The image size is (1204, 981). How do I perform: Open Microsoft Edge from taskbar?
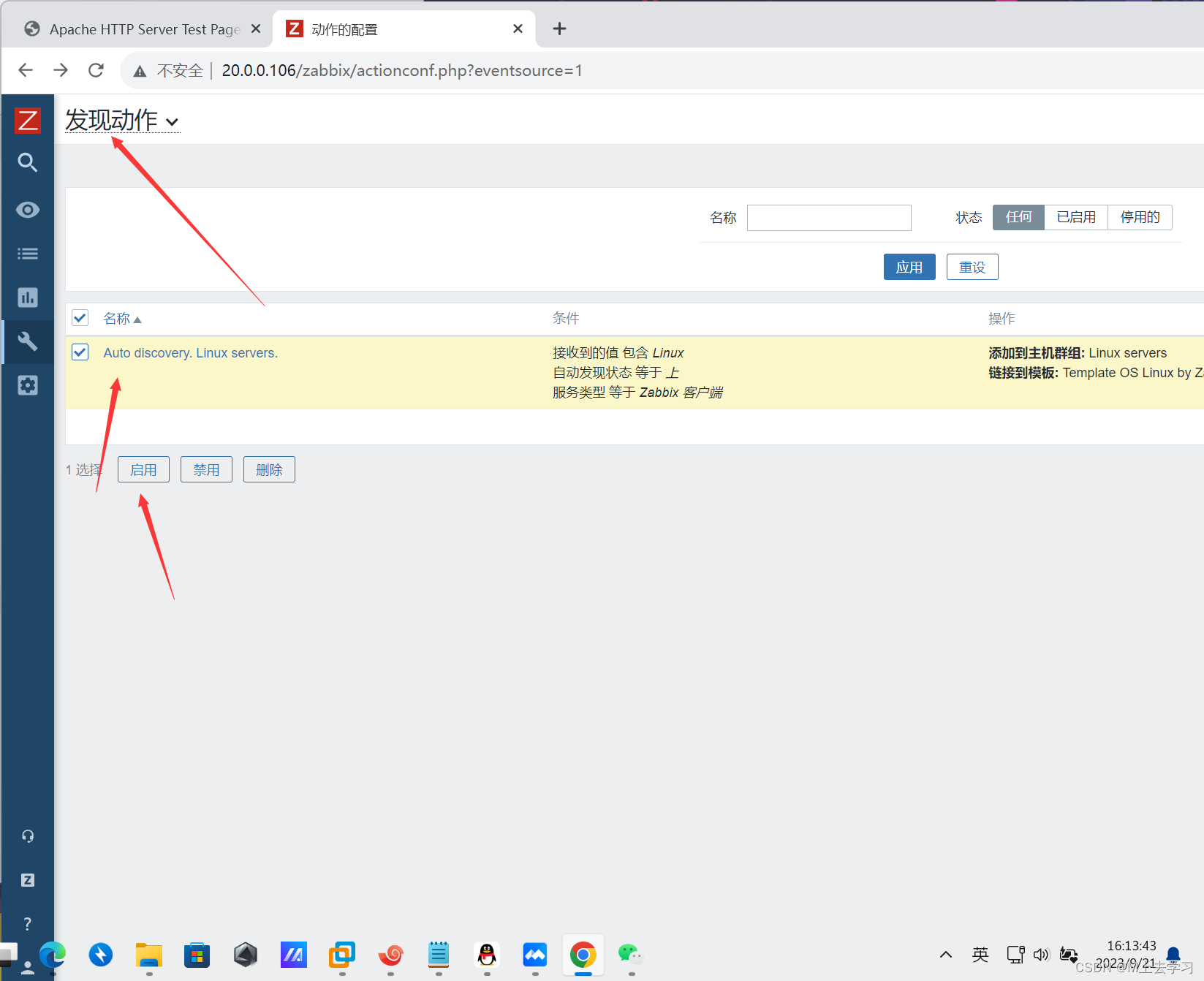[53, 955]
